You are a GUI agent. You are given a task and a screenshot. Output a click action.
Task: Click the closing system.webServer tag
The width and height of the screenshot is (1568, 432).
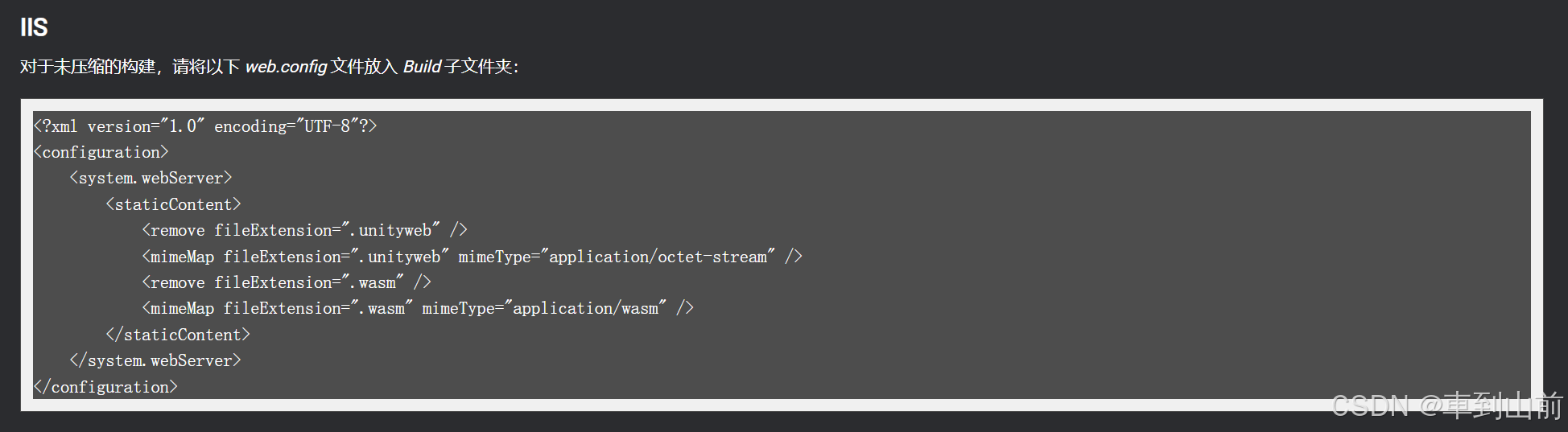155,360
